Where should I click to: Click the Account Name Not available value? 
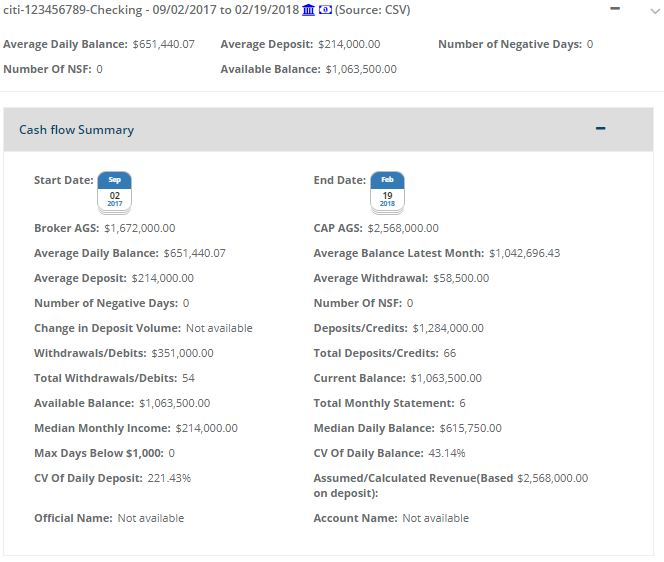[435, 518]
